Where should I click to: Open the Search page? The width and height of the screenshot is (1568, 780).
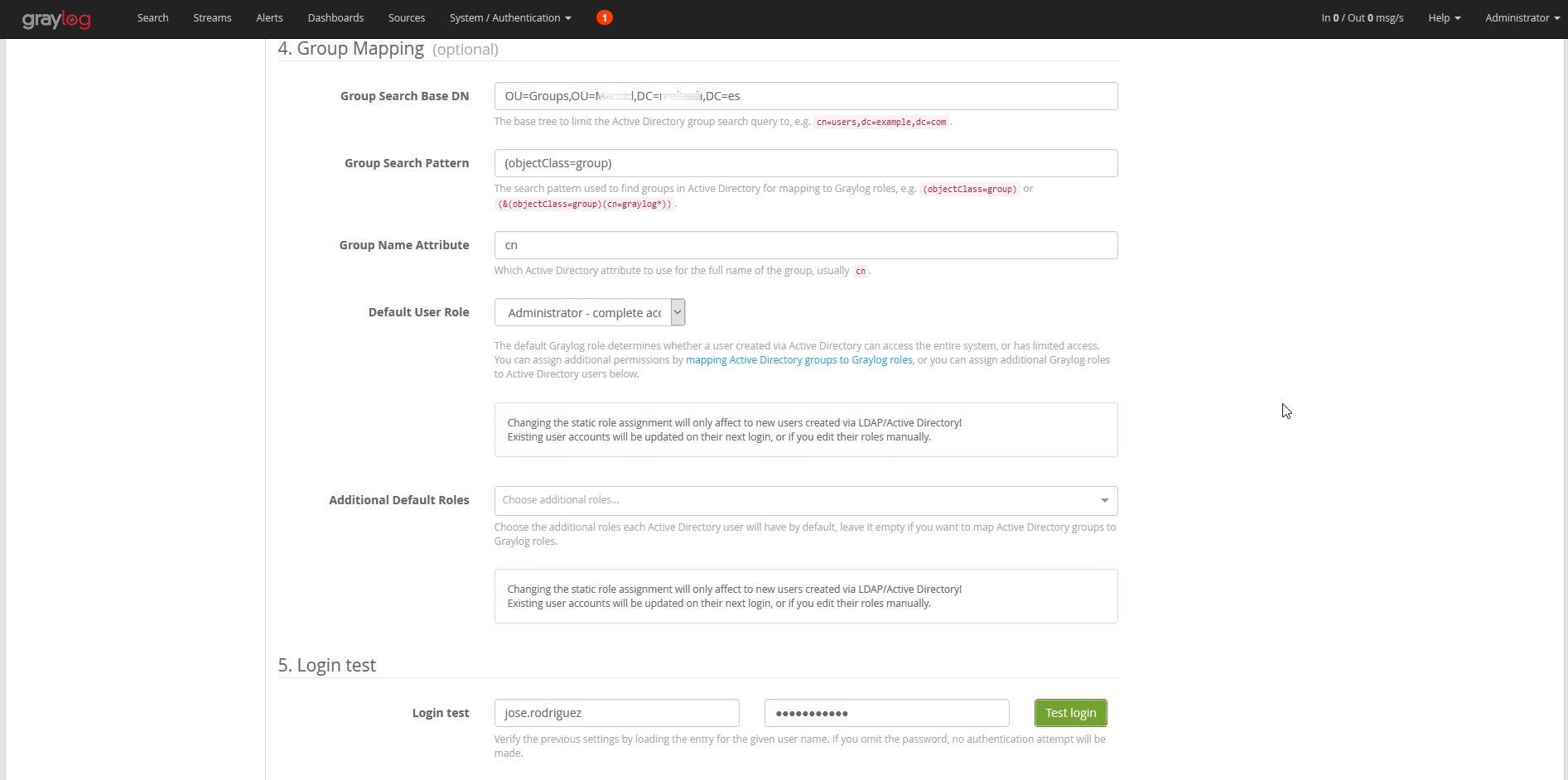[x=152, y=17]
